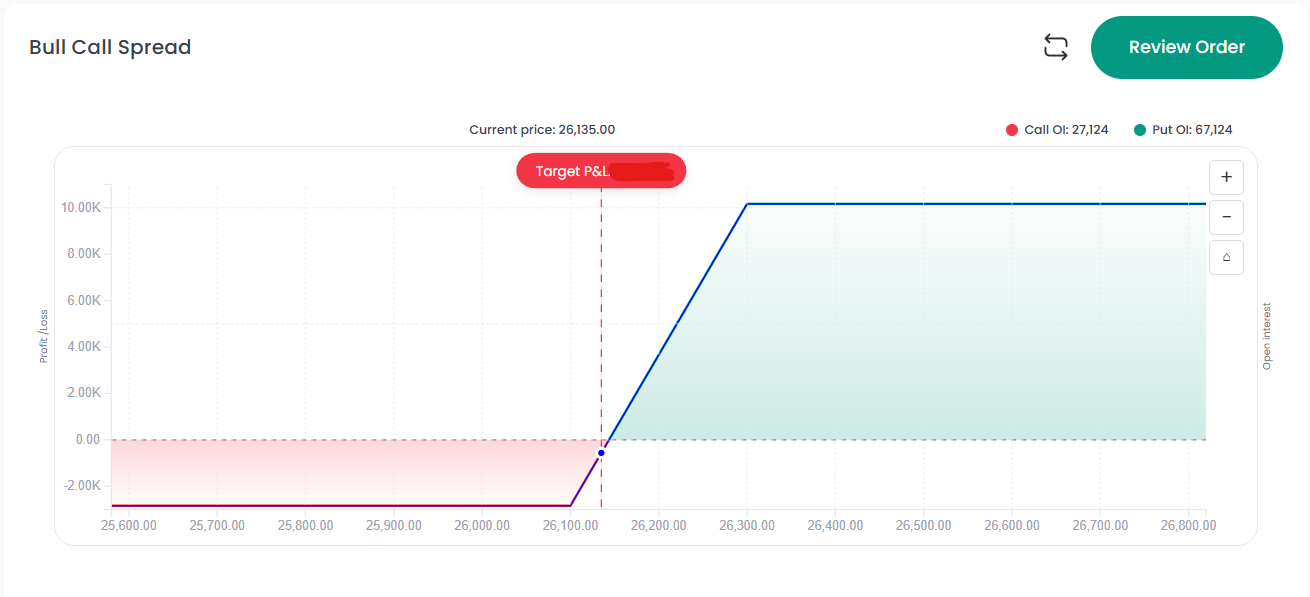Zoom in with the plus button

1226,178
